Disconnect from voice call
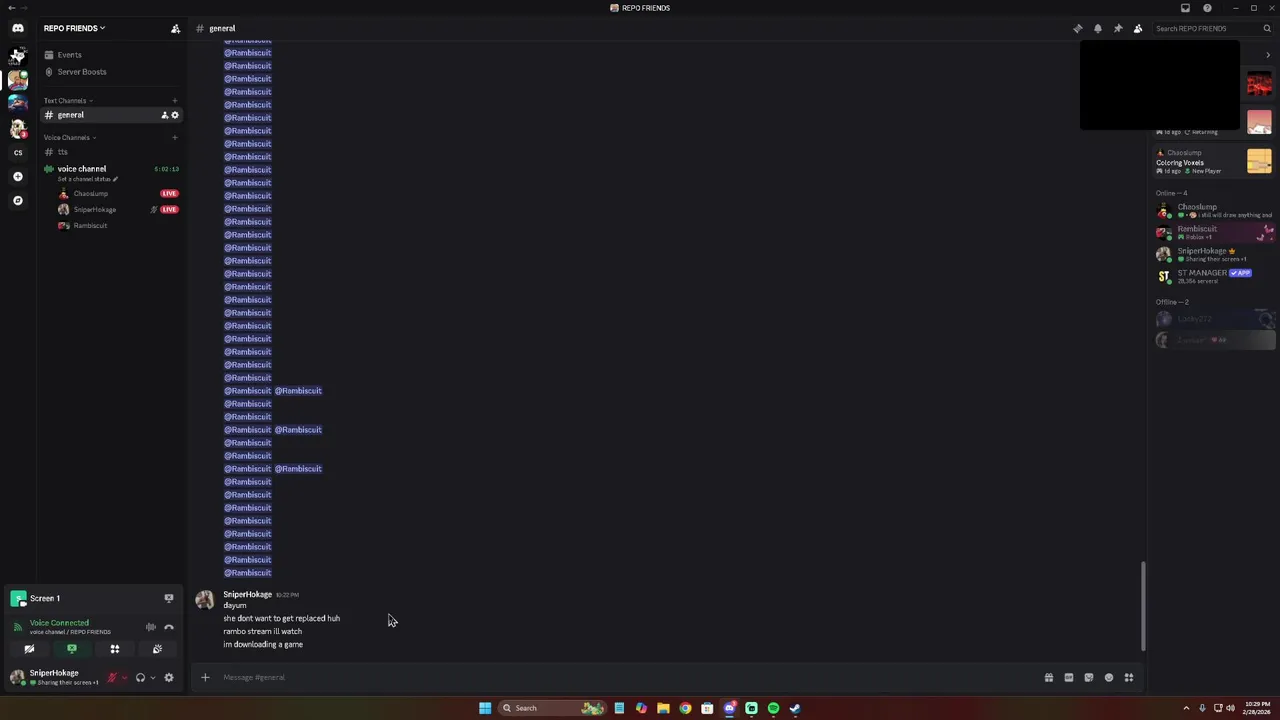 [x=169, y=627]
